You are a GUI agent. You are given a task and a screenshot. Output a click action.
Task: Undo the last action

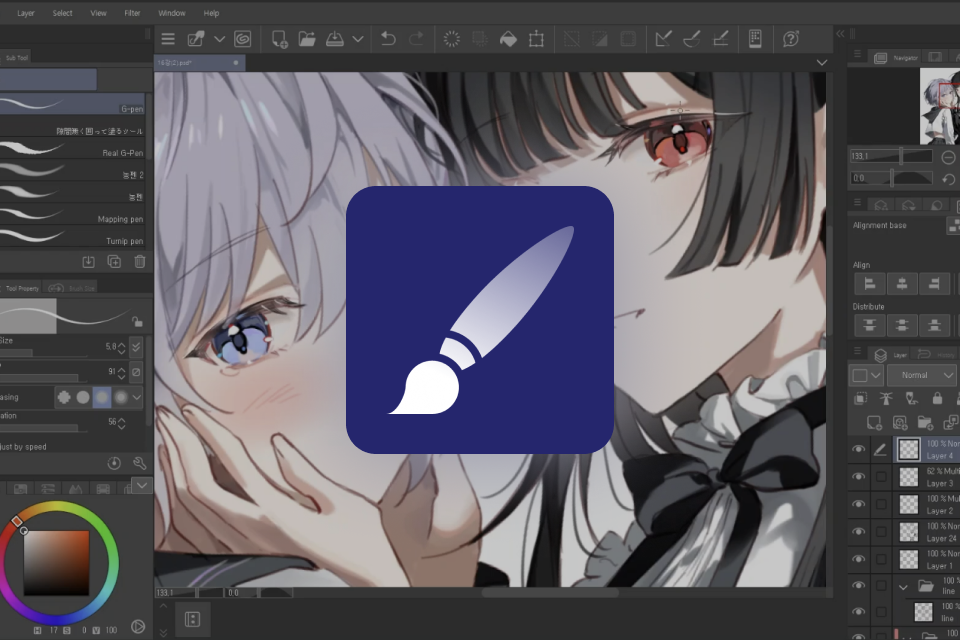(388, 39)
